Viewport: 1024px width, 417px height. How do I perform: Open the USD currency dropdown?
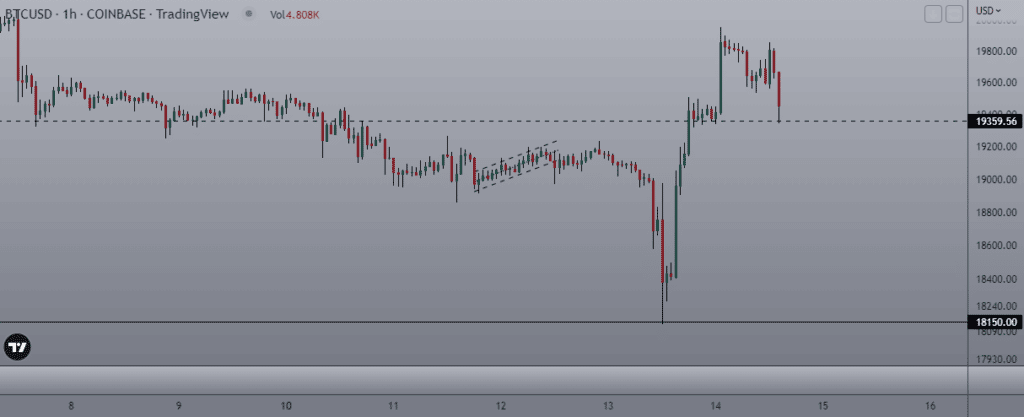(x=989, y=10)
